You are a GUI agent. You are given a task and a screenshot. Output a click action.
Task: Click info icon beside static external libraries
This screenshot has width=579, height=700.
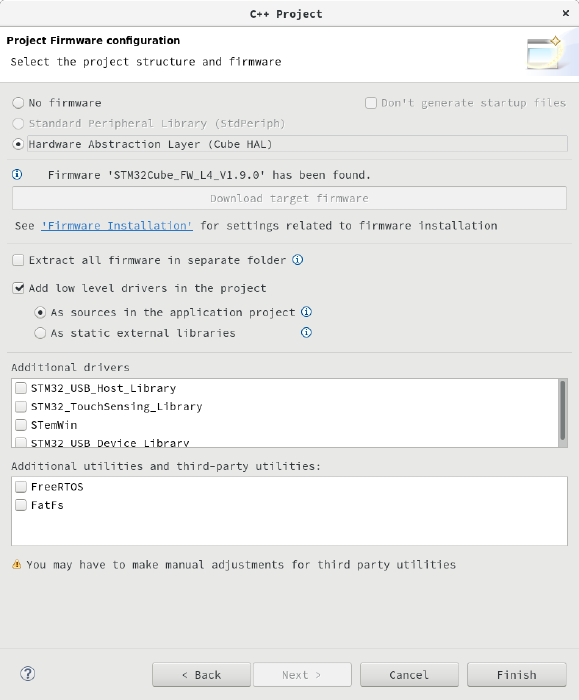[x=306, y=332]
